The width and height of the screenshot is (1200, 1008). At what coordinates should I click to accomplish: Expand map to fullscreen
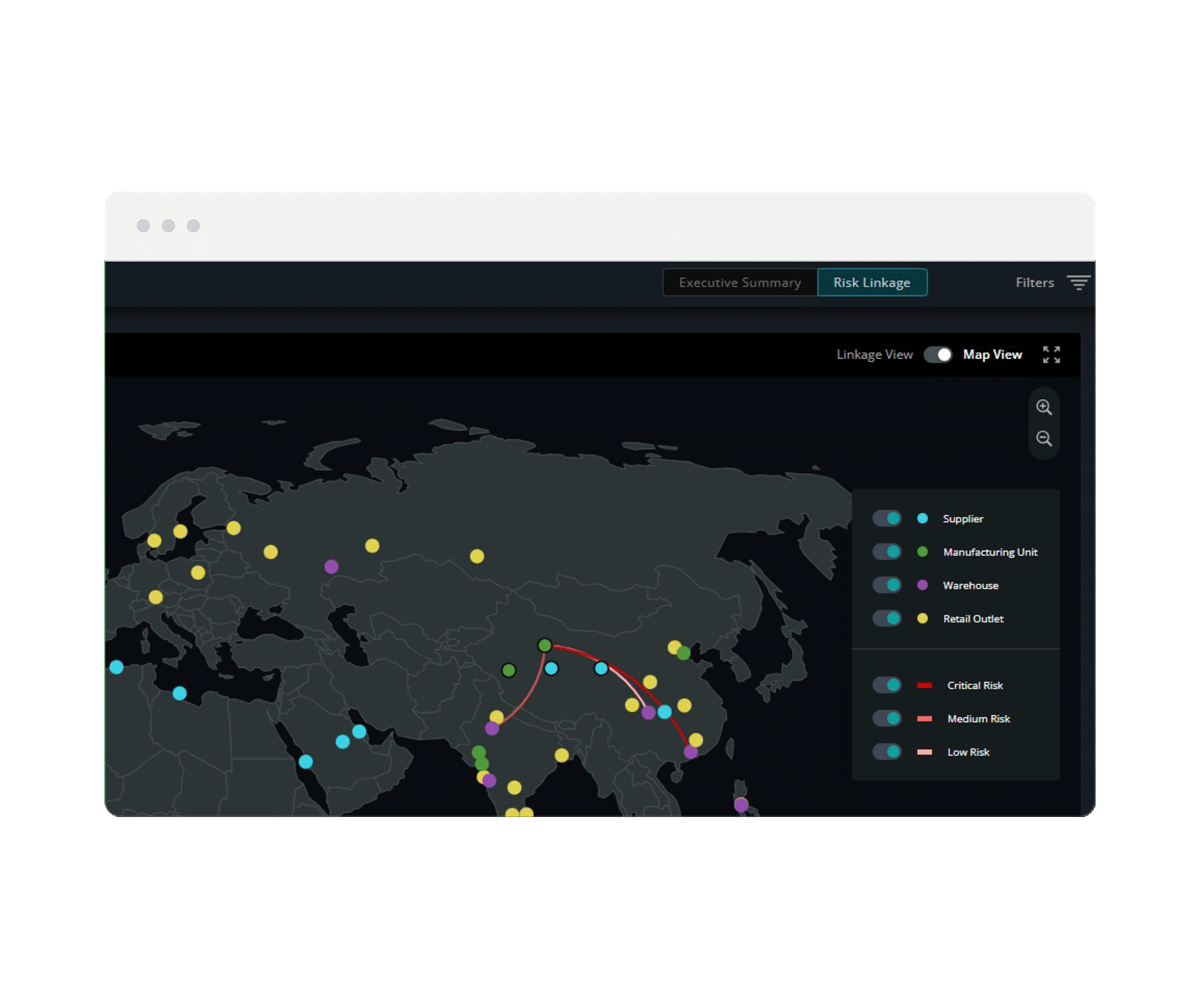tap(1051, 354)
